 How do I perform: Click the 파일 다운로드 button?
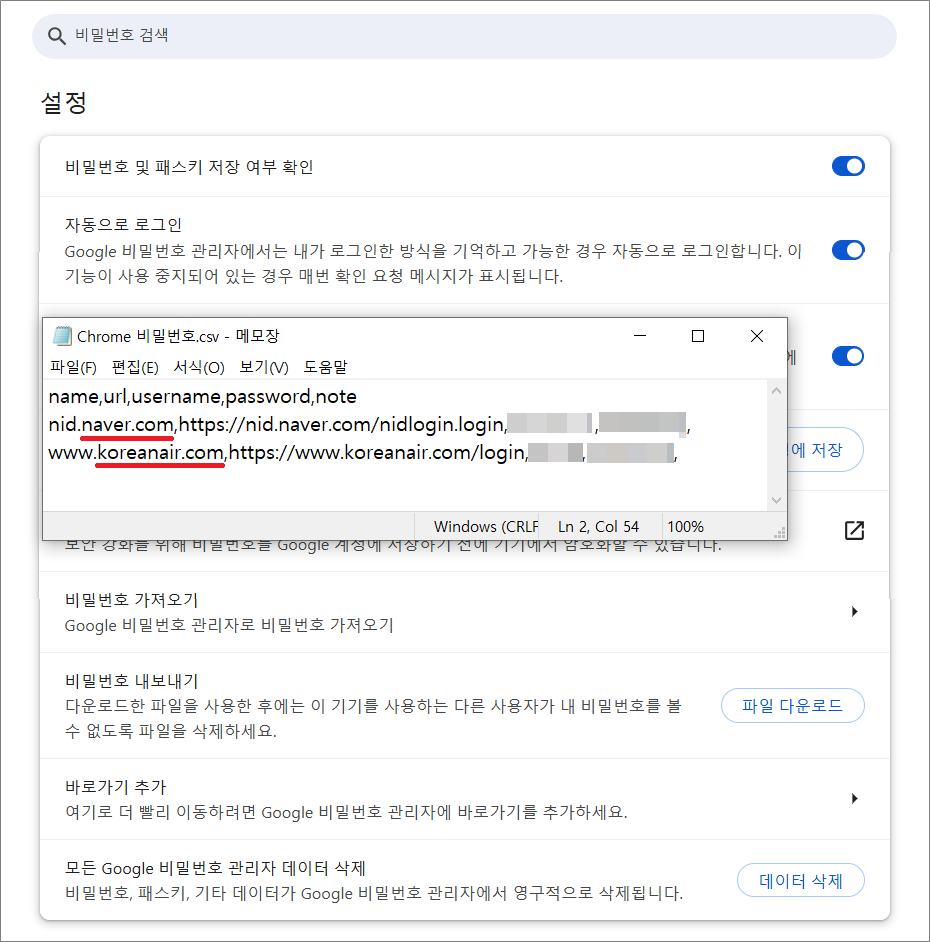(x=792, y=705)
